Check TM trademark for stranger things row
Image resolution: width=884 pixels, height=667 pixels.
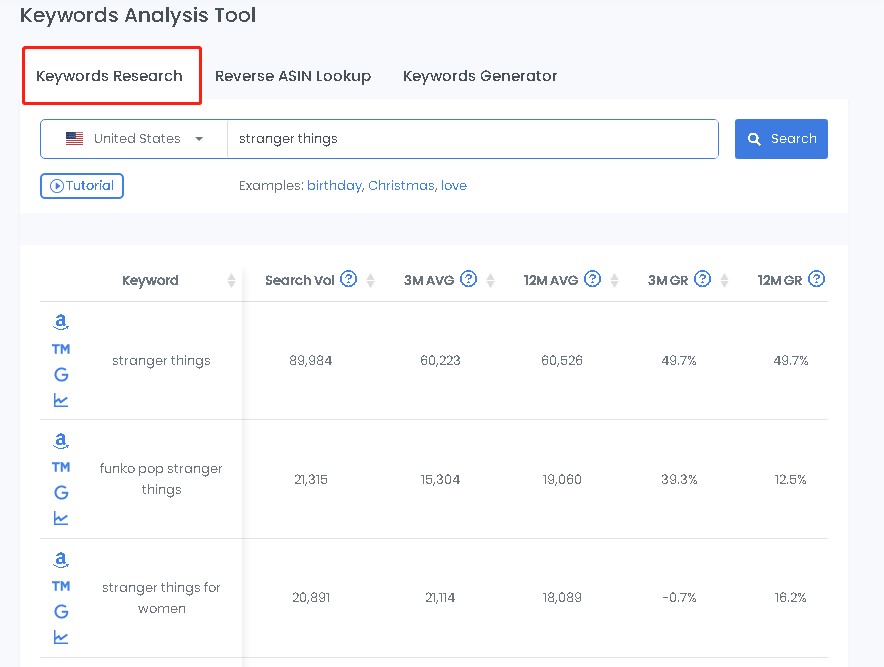(61, 349)
